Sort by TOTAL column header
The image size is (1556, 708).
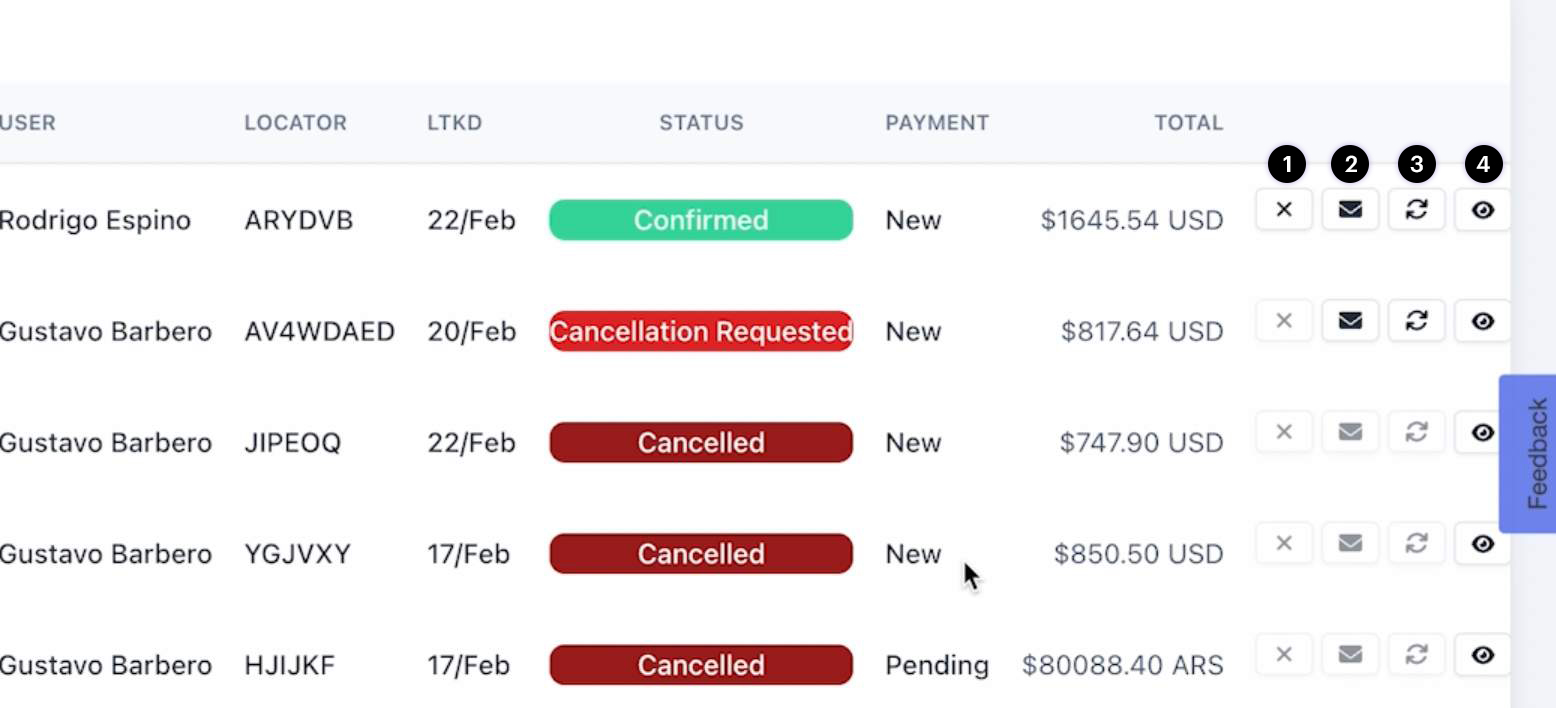[x=1188, y=123]
